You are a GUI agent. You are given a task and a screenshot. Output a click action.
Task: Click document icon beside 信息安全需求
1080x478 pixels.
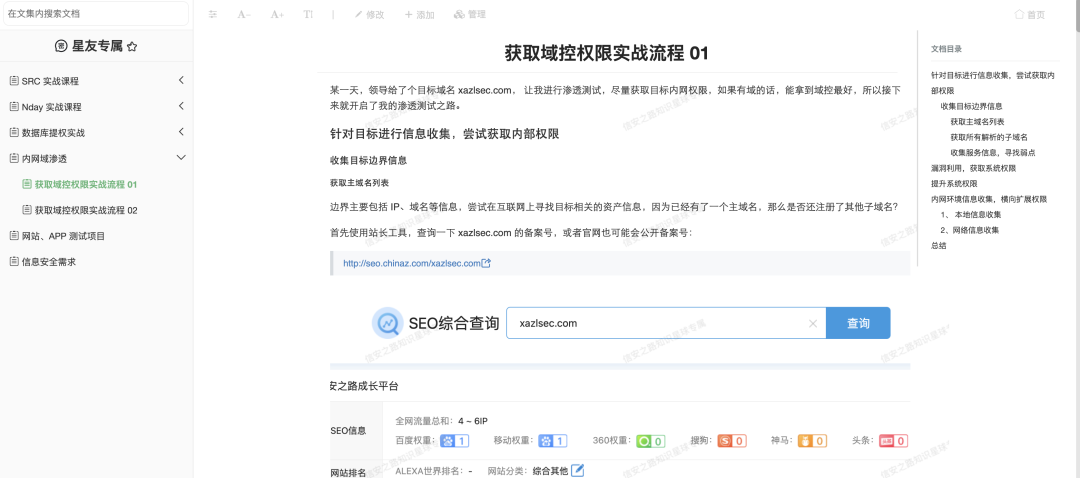(14, 262)
